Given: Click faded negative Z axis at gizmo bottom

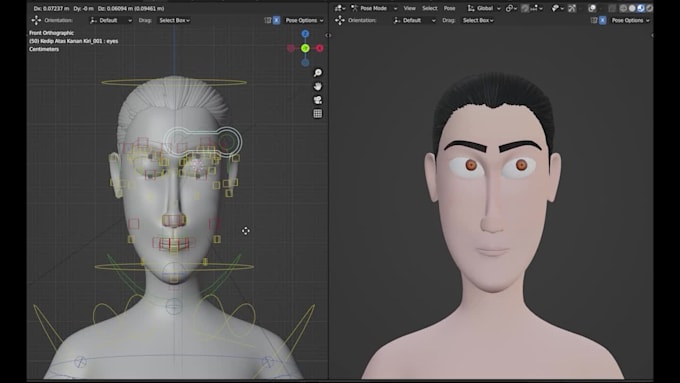Looking at the screenshot, I should (x=305, y=62).
